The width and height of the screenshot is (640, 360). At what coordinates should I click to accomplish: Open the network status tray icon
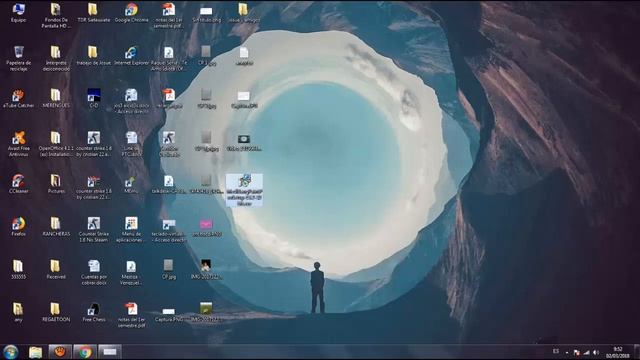(x=586, y=352)
